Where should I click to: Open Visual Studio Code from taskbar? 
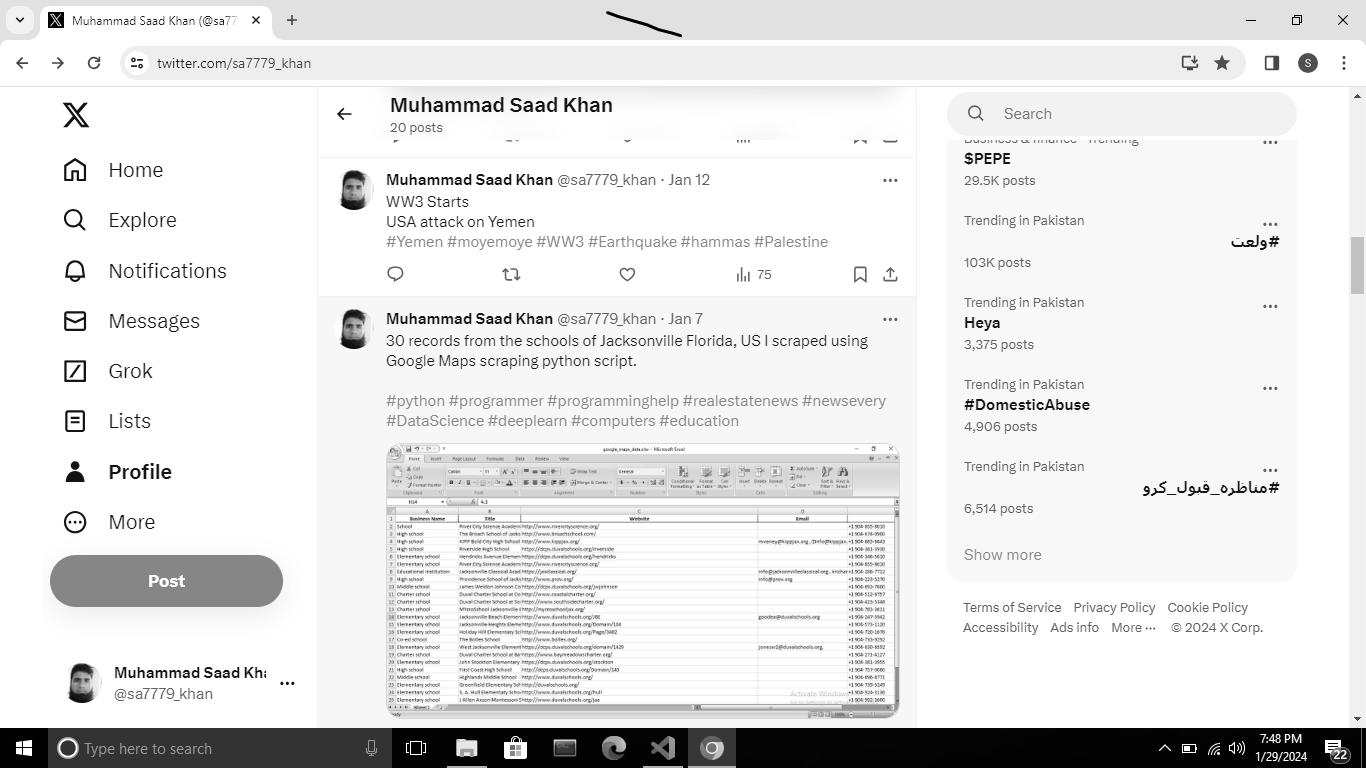(x=663, y=748)
